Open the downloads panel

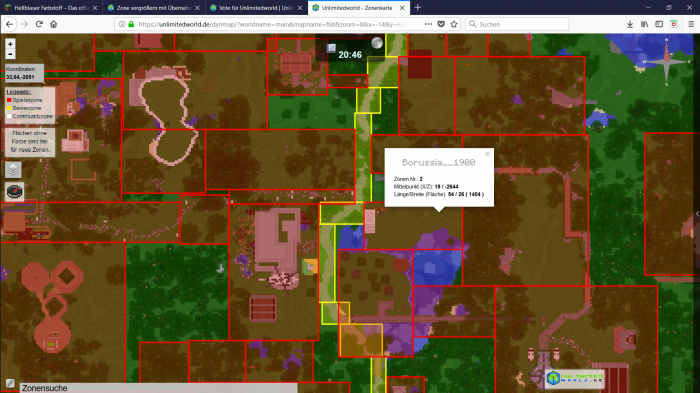629,24
